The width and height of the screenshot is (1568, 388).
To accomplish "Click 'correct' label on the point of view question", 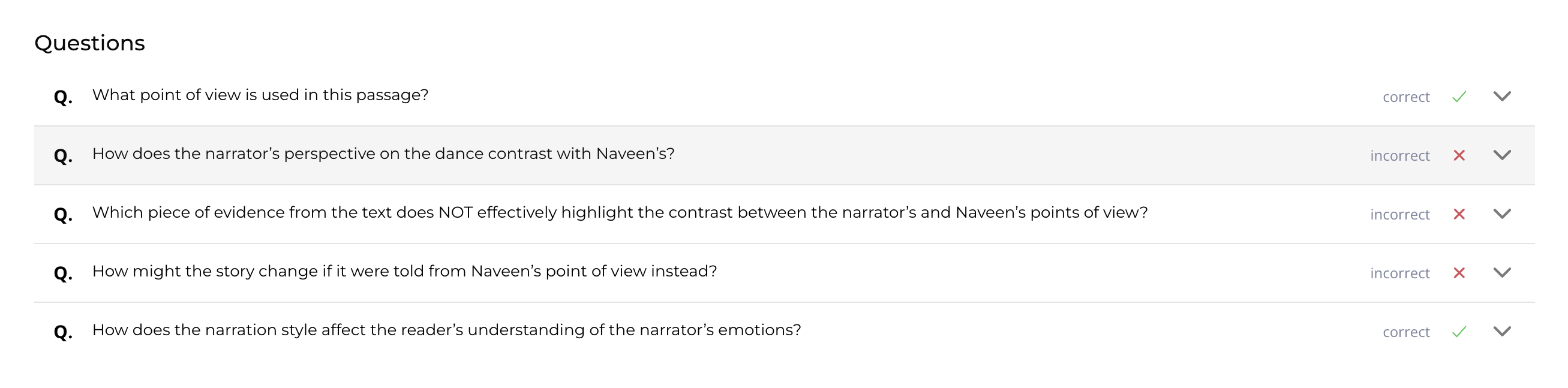I will pos(1405,97).
